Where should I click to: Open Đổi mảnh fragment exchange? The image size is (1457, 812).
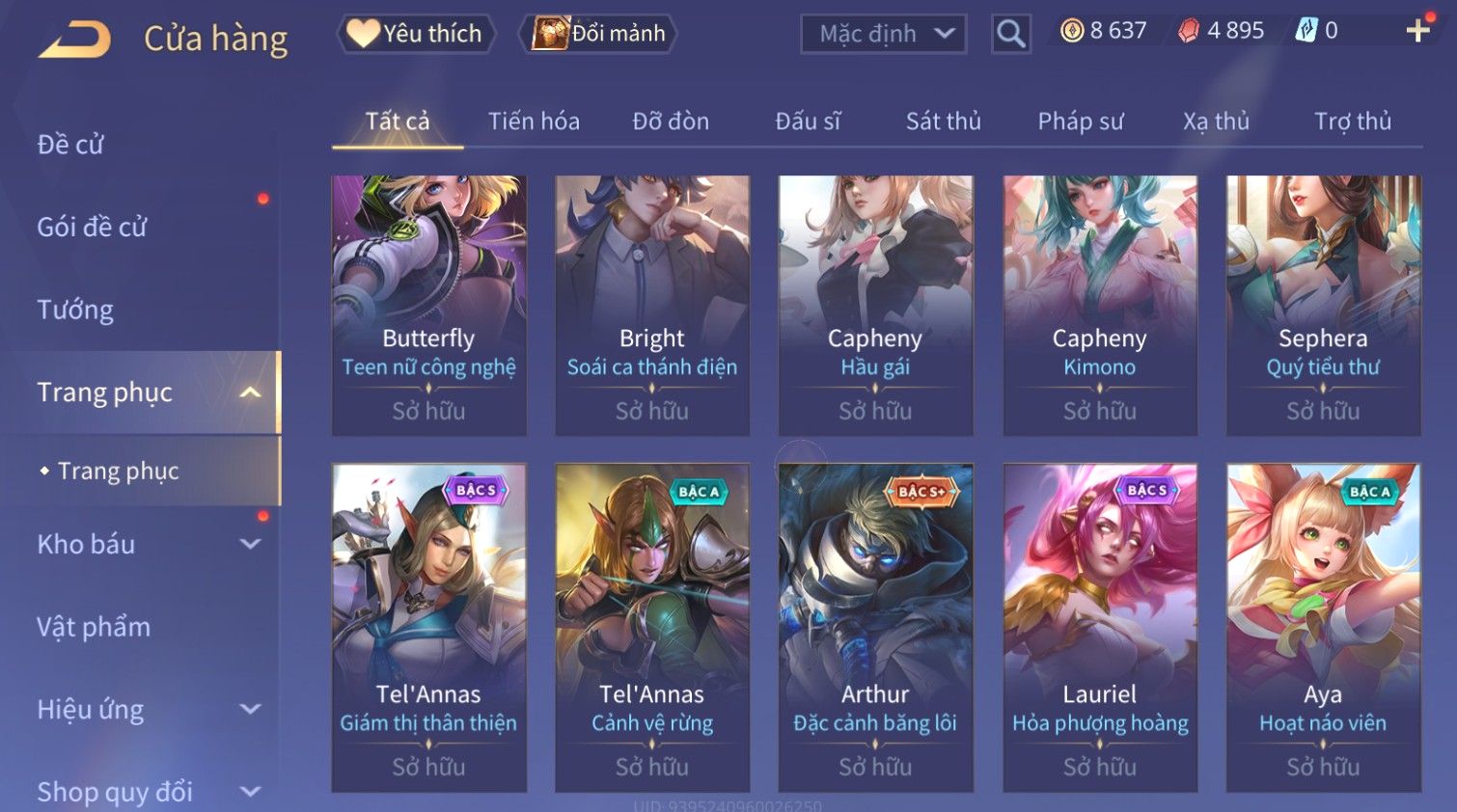click(598, 34)
